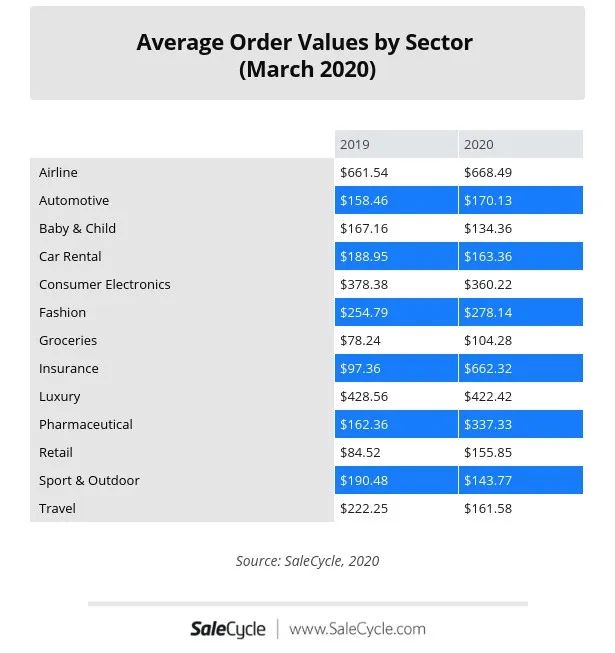The height and width of the screenshot is (653, 615).
Task: Open the www.SaleCycle.com link
Action: 357,629
